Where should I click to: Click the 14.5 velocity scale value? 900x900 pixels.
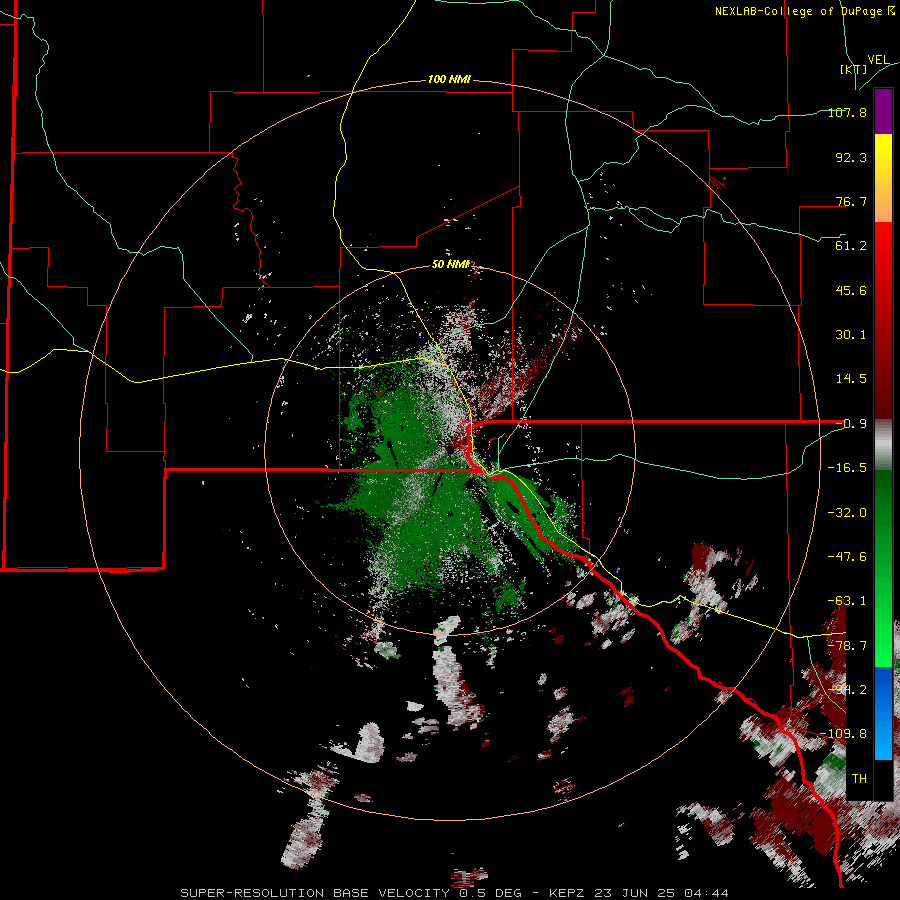pyautogui.click(x=851, y=379)
